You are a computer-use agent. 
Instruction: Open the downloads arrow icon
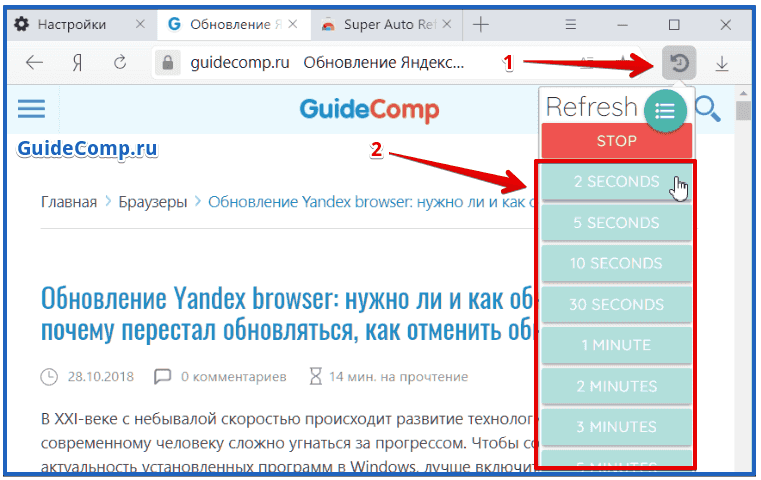pyautogui.click(x=722, y=64)
